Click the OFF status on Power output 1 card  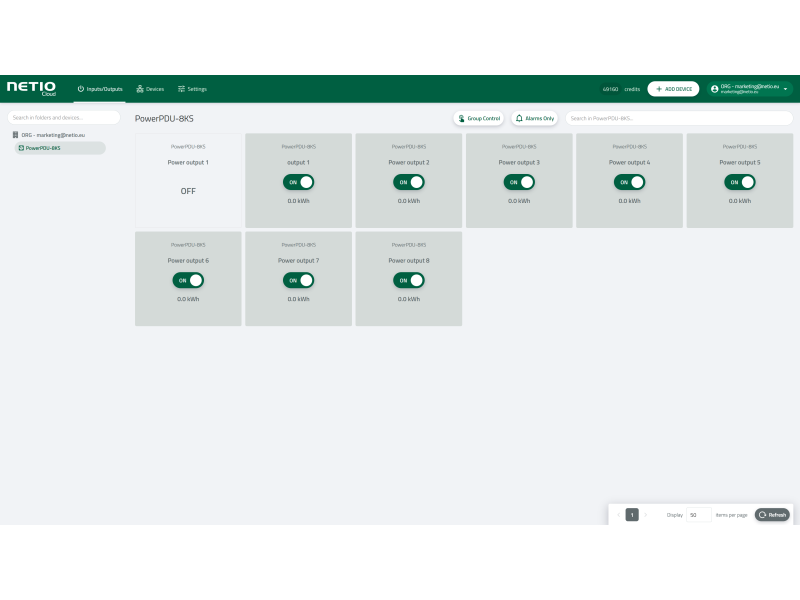pos(188,191)
